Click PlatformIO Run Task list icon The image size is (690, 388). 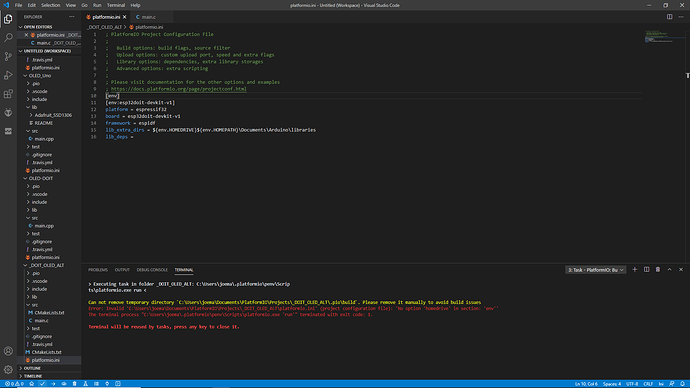[96, 384]
